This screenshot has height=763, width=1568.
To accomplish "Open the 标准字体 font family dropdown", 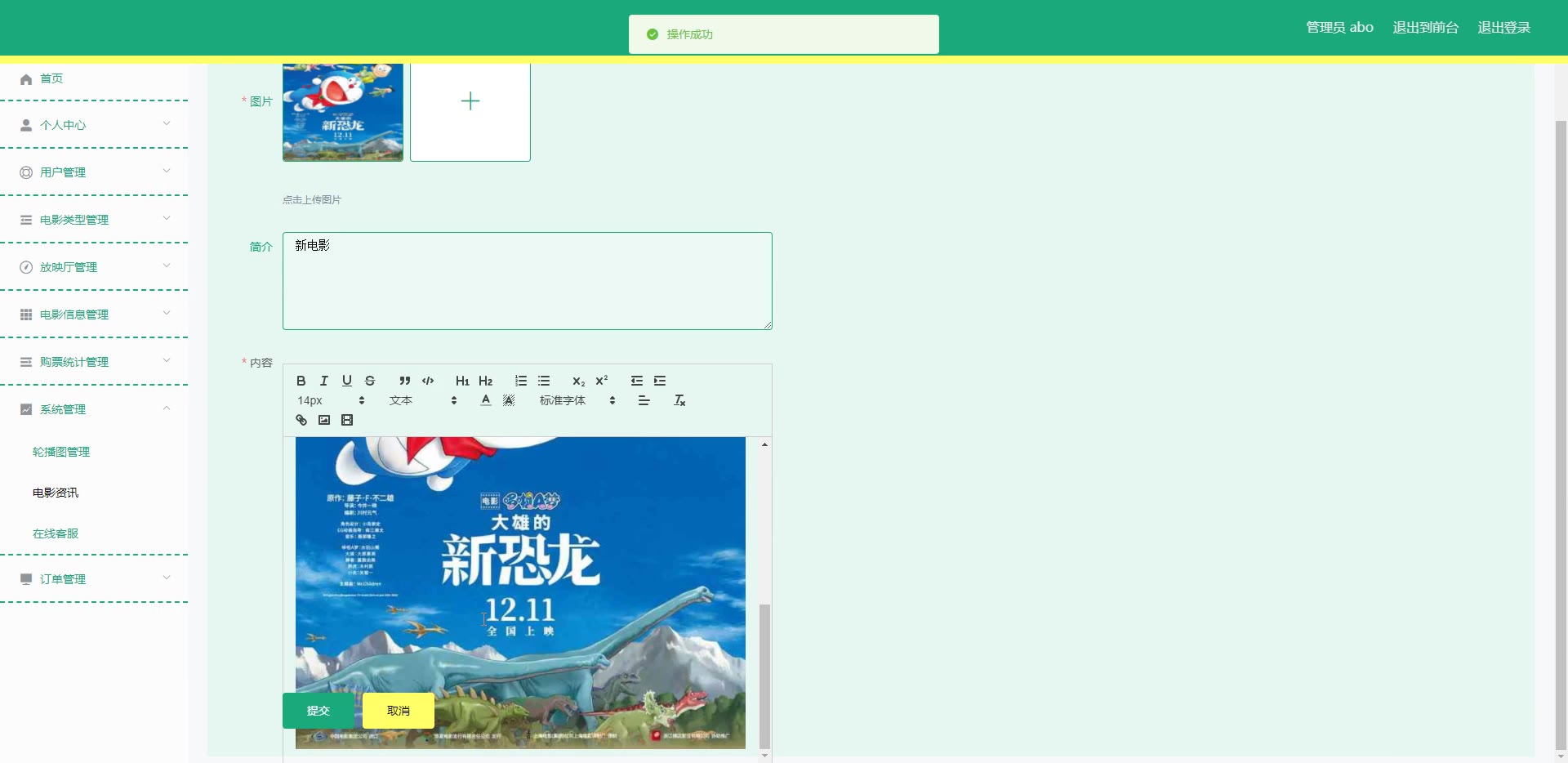I will pos(577,400).
